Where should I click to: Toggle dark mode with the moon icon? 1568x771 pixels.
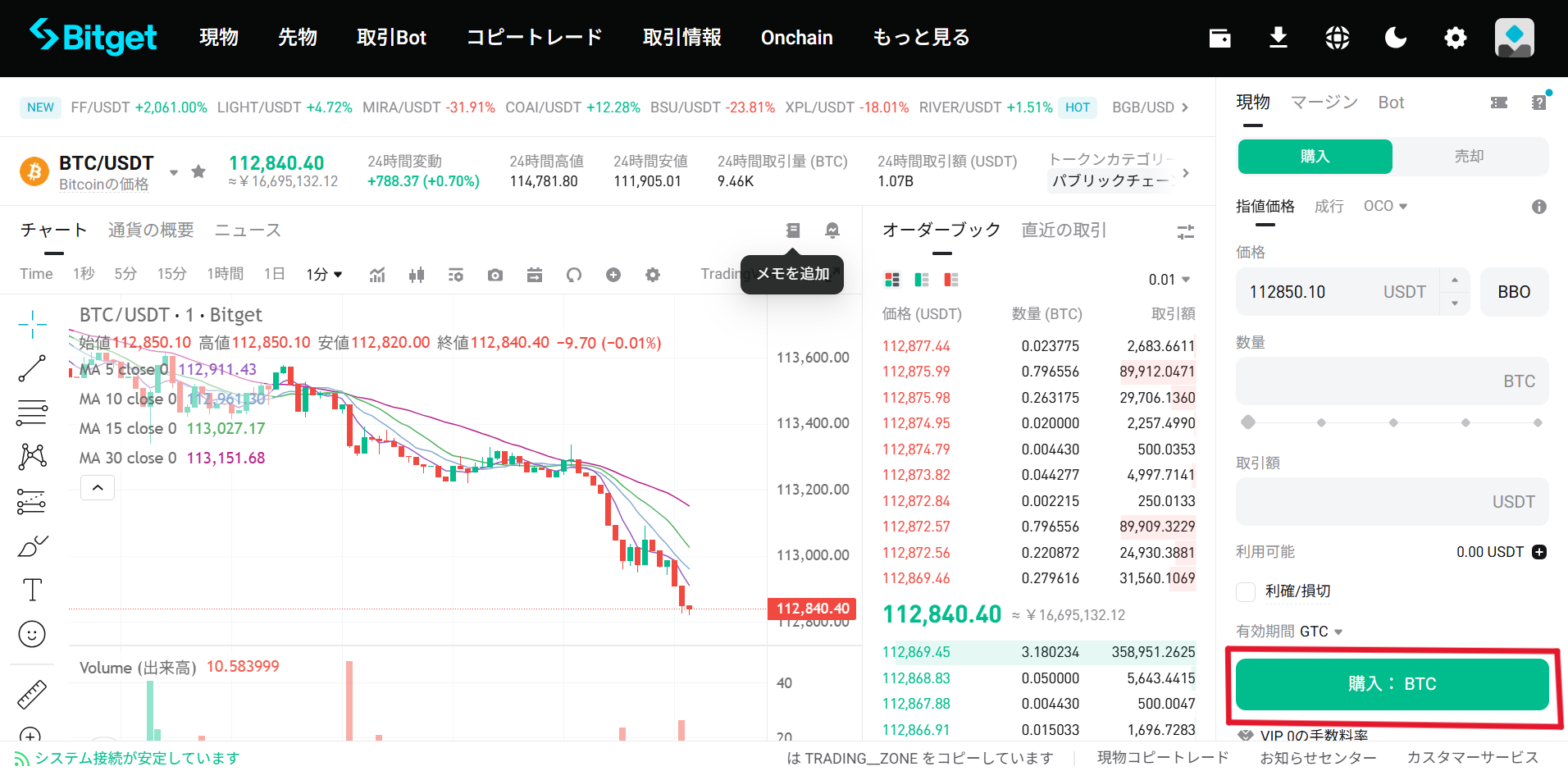tap(1395, 37)
